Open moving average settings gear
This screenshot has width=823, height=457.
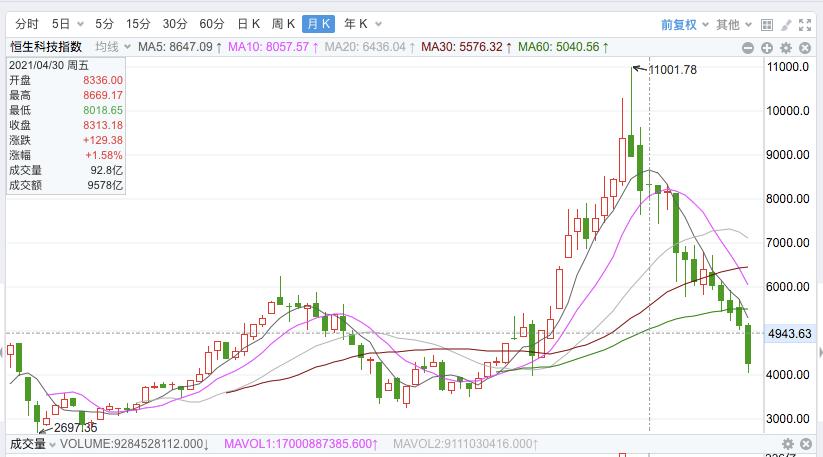(x=786, y=47)
